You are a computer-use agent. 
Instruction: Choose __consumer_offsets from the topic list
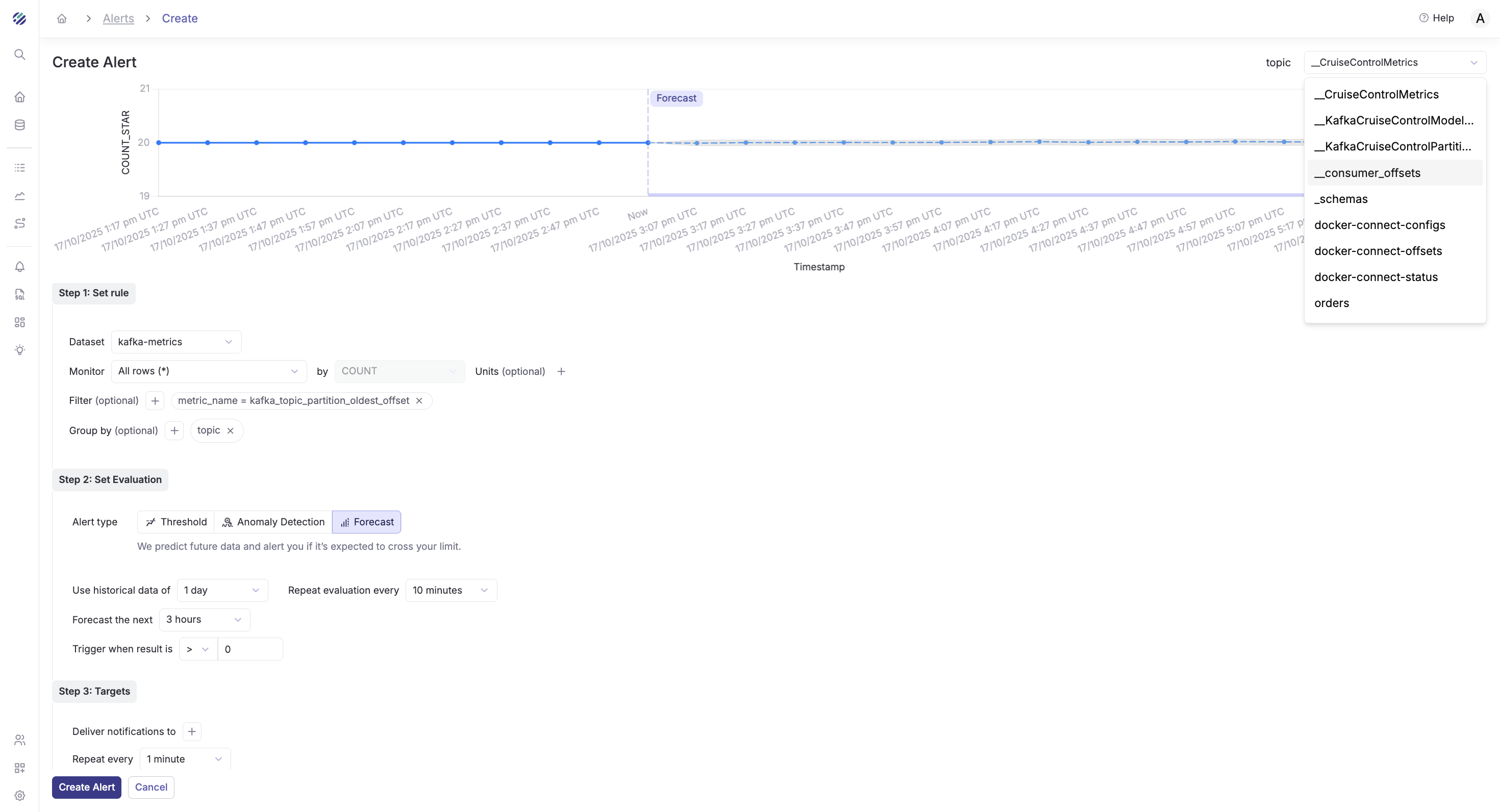tap(1367, 173)
